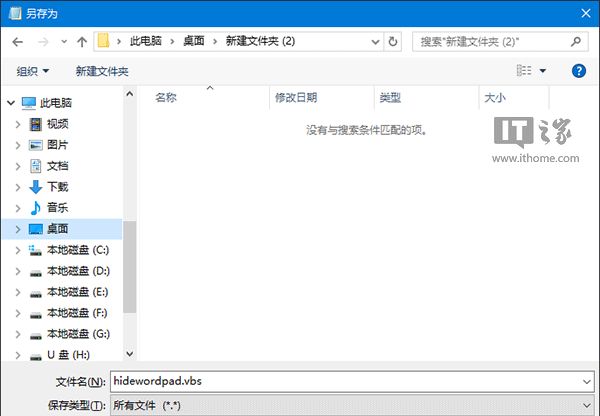Open the 保存类型 所有文件 dropdown
This screenshot has width=600, height=416.
click(x=352, y=405)
